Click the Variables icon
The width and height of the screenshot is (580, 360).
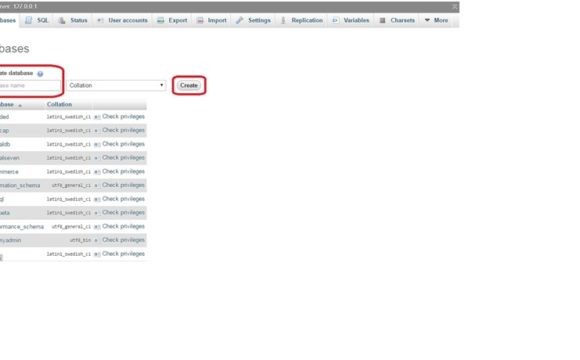click(x=335, y=20)
